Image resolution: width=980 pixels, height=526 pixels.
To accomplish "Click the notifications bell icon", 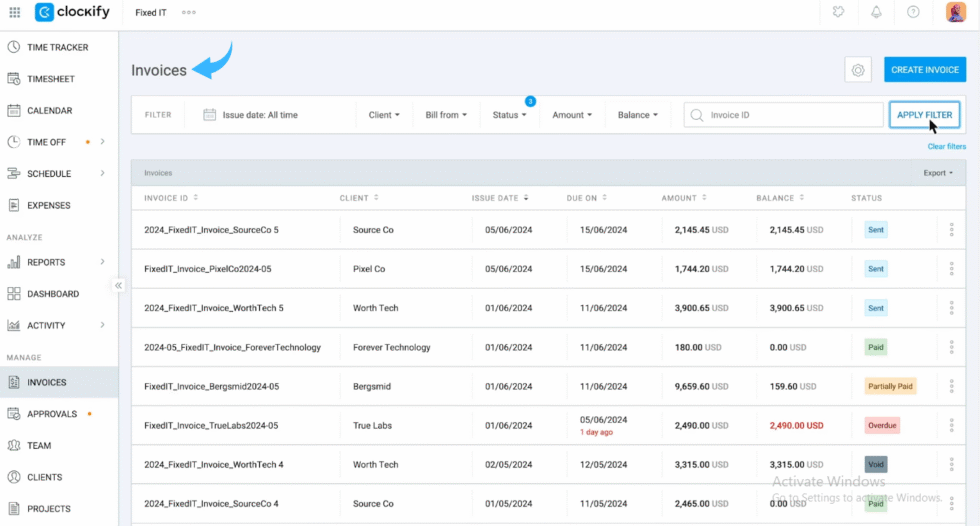I will tap(876, 12).
